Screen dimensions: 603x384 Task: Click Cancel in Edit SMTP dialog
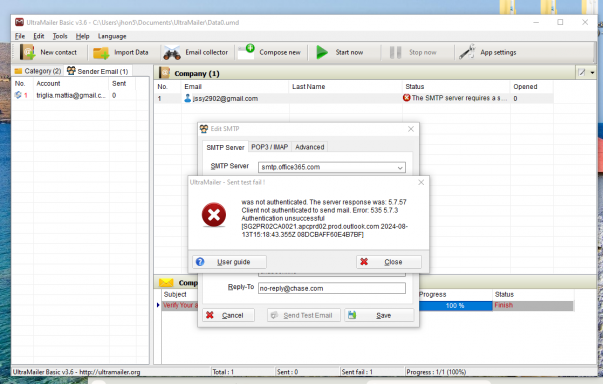click(x=228, y=315)
